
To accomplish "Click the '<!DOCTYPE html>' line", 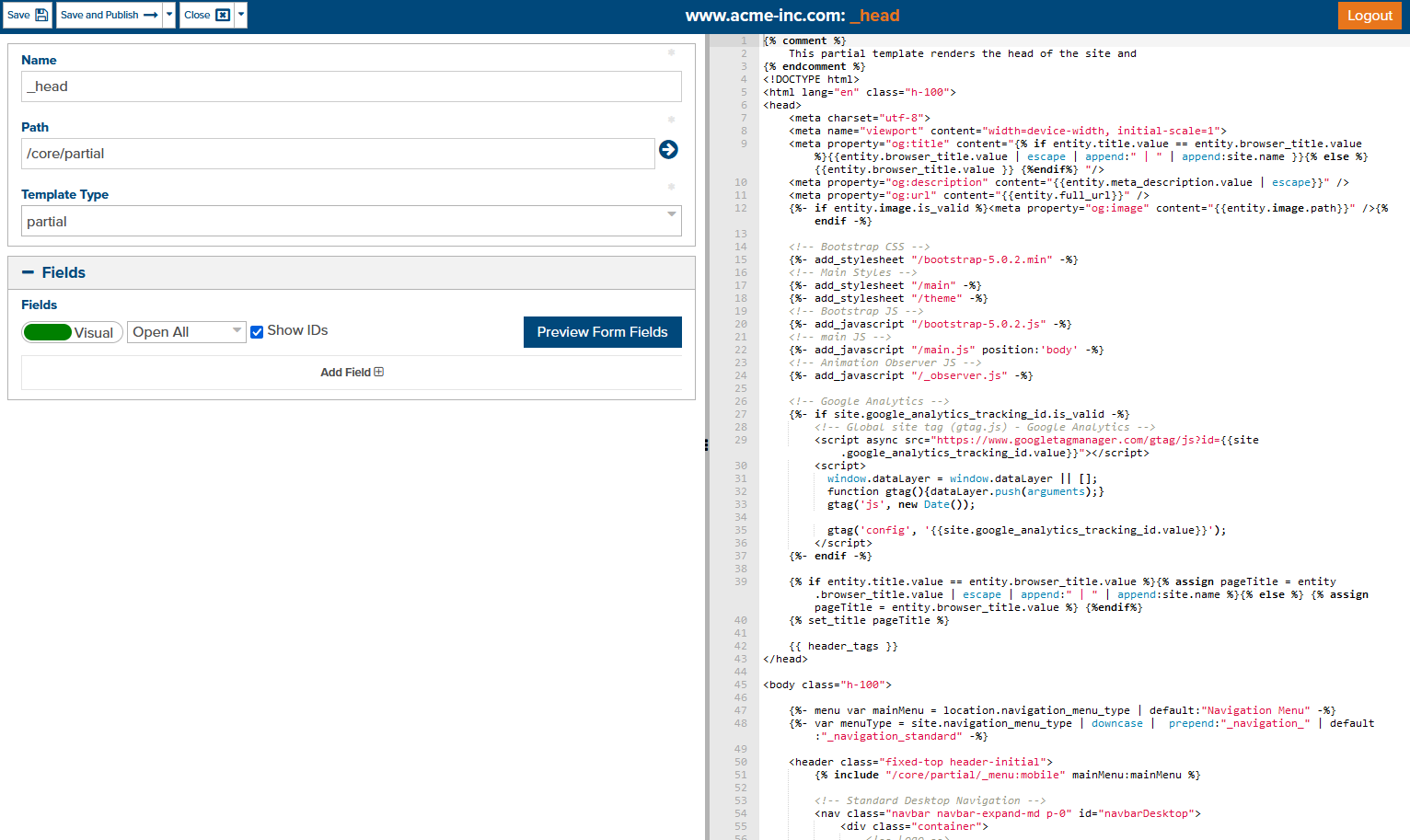I will click(x=811, y=79).
